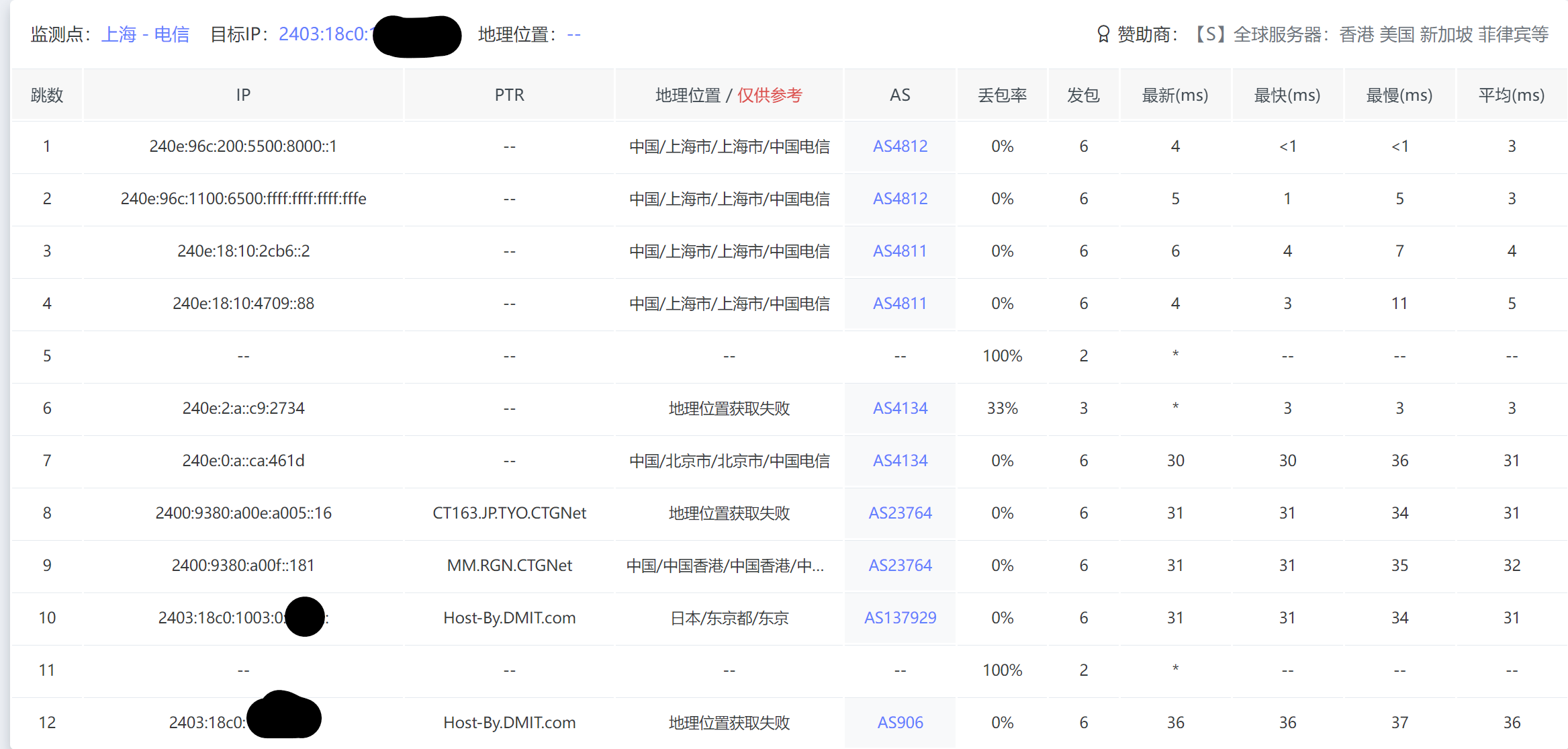Click 地理位置获取失败 in hop 8 row
The width and height of the screenshot is (1568, 749).
(x=729, y=513)
